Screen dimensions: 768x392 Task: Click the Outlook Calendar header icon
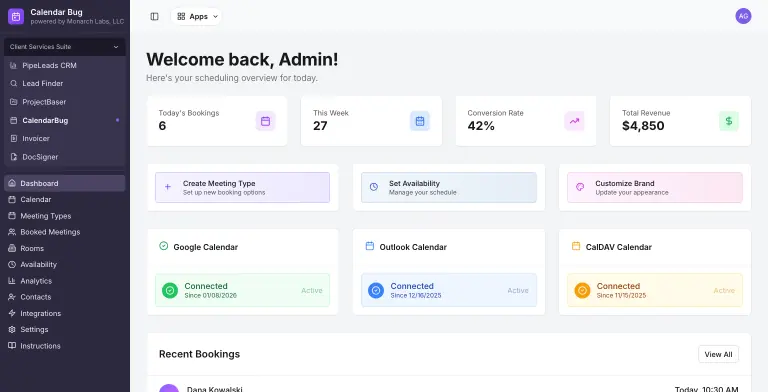pos(370,246)
